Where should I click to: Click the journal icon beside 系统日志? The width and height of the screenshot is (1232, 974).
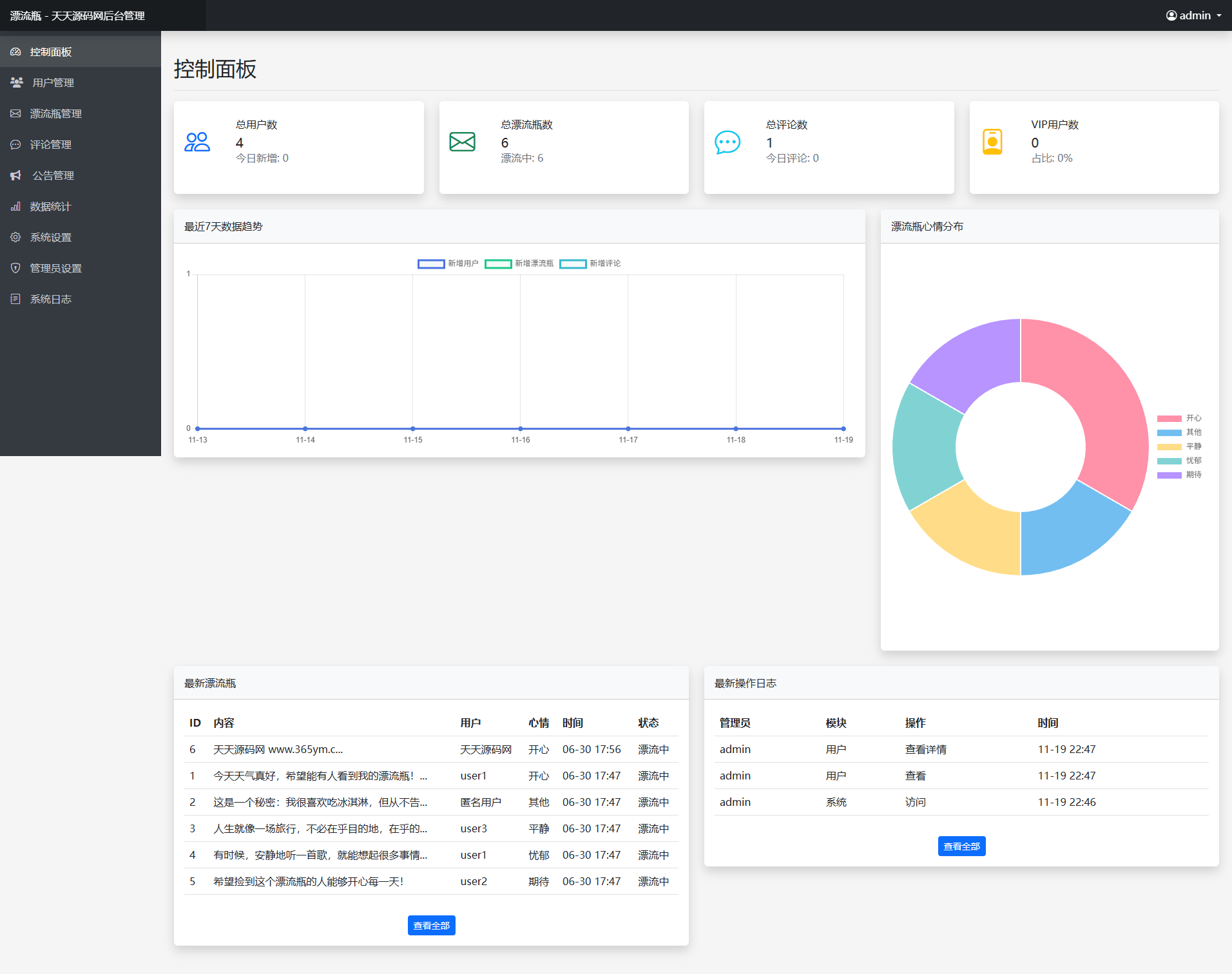point(15,299)
